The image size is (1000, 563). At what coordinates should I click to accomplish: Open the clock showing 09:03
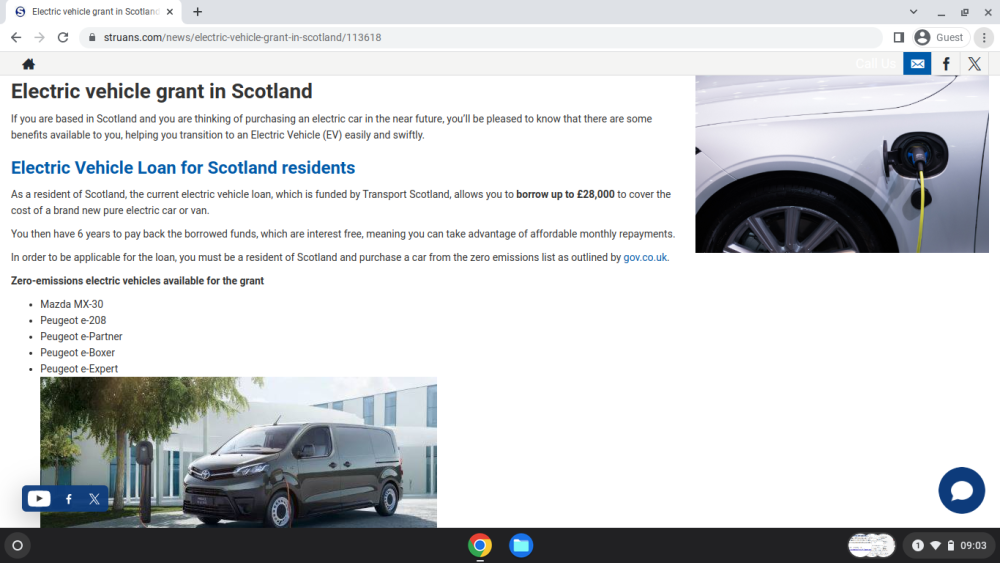pos(973,545)
